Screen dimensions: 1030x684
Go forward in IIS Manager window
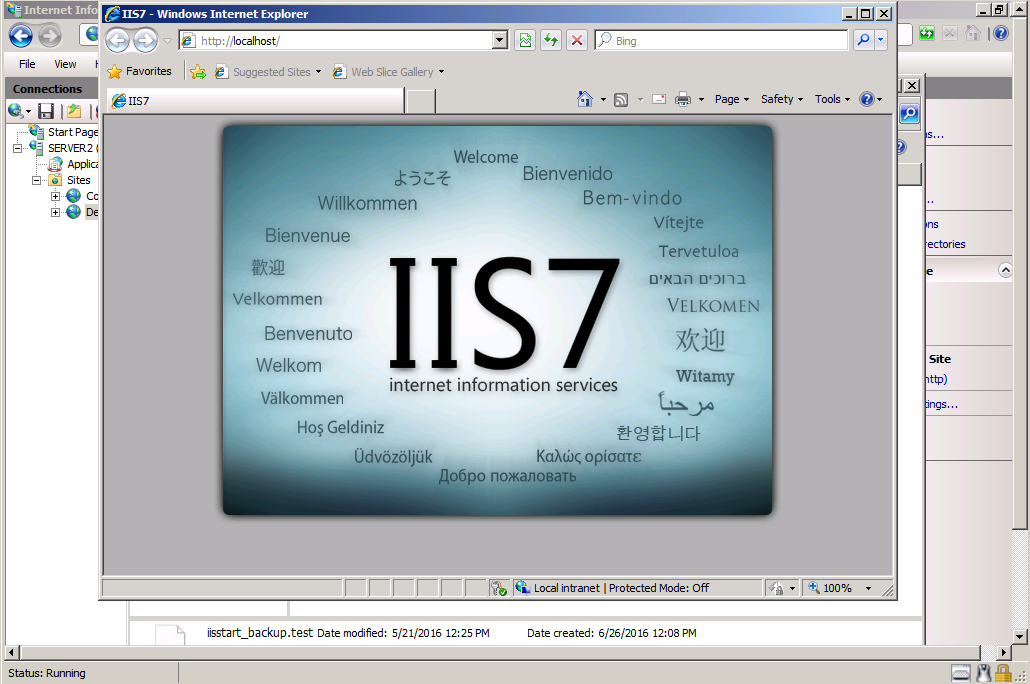(x=50, y=35)
